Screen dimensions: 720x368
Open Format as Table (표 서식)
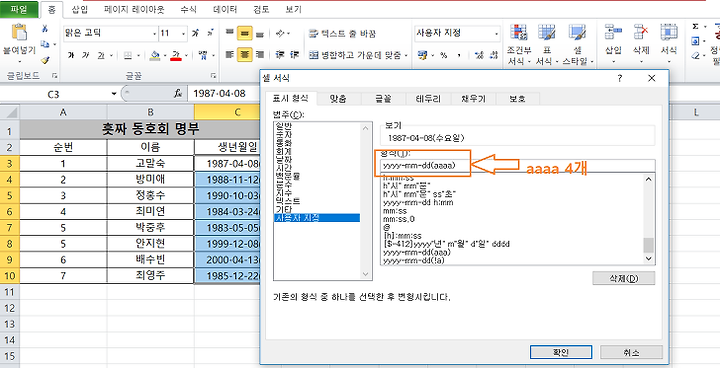coord(546,45)
